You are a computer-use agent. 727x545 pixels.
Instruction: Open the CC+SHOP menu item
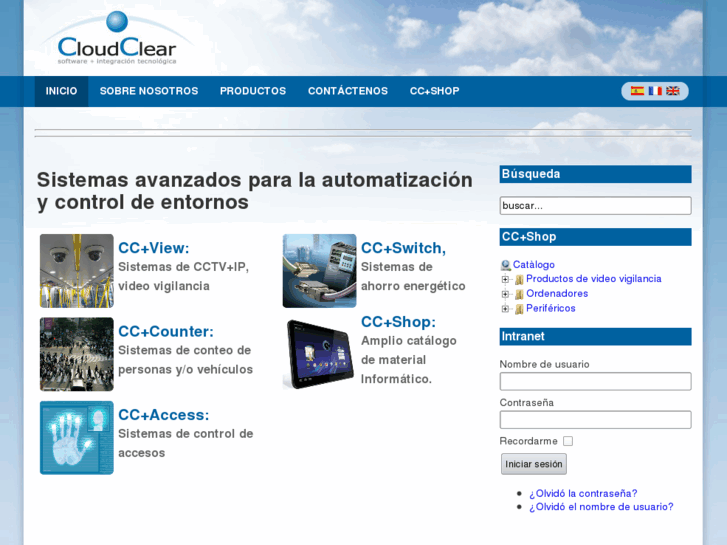[434, 91]
